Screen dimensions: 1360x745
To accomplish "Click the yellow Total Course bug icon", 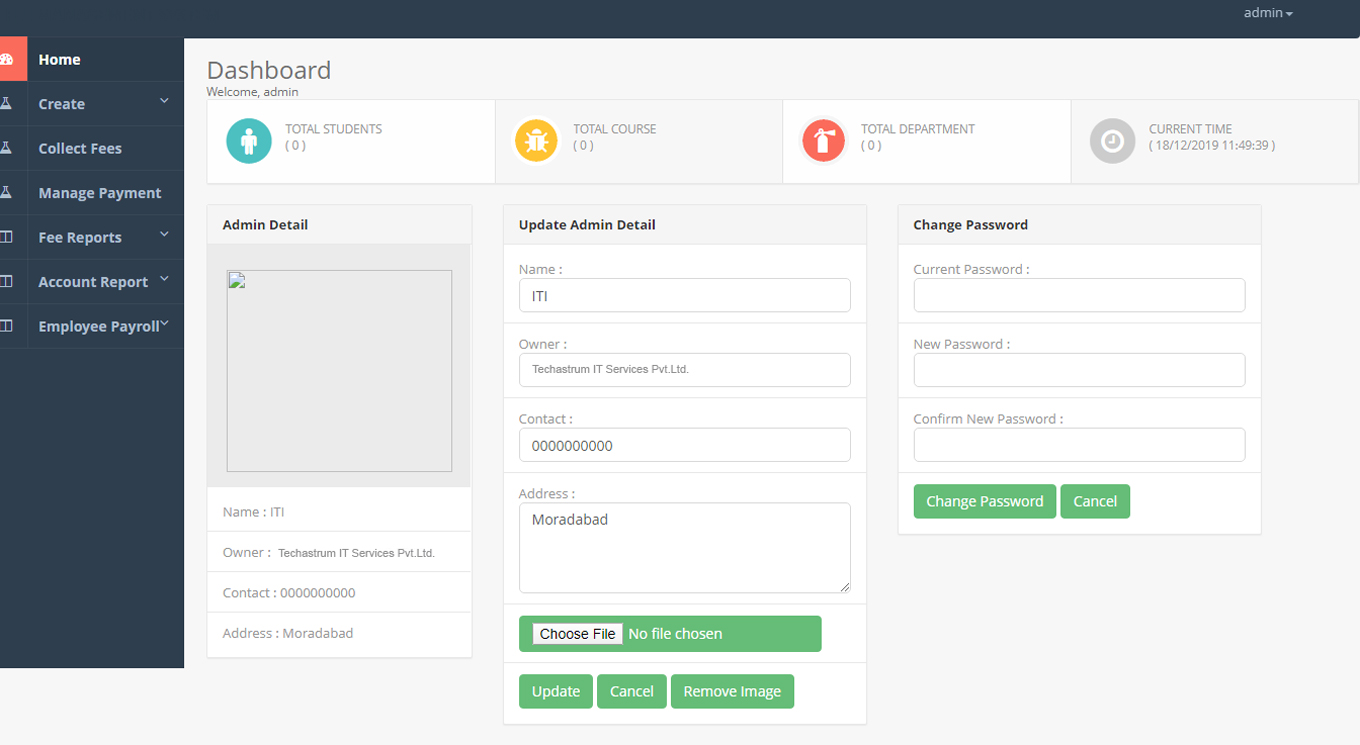I will click(537, 141).
